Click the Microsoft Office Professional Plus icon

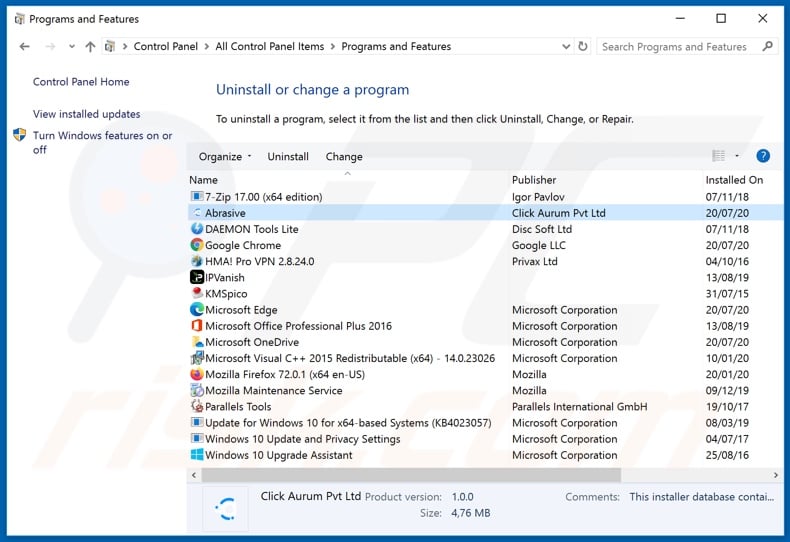click(196, 325)
